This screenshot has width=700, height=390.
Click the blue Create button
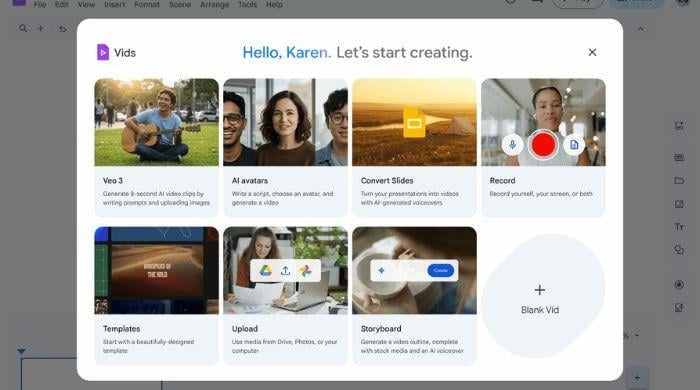point(440,270)
